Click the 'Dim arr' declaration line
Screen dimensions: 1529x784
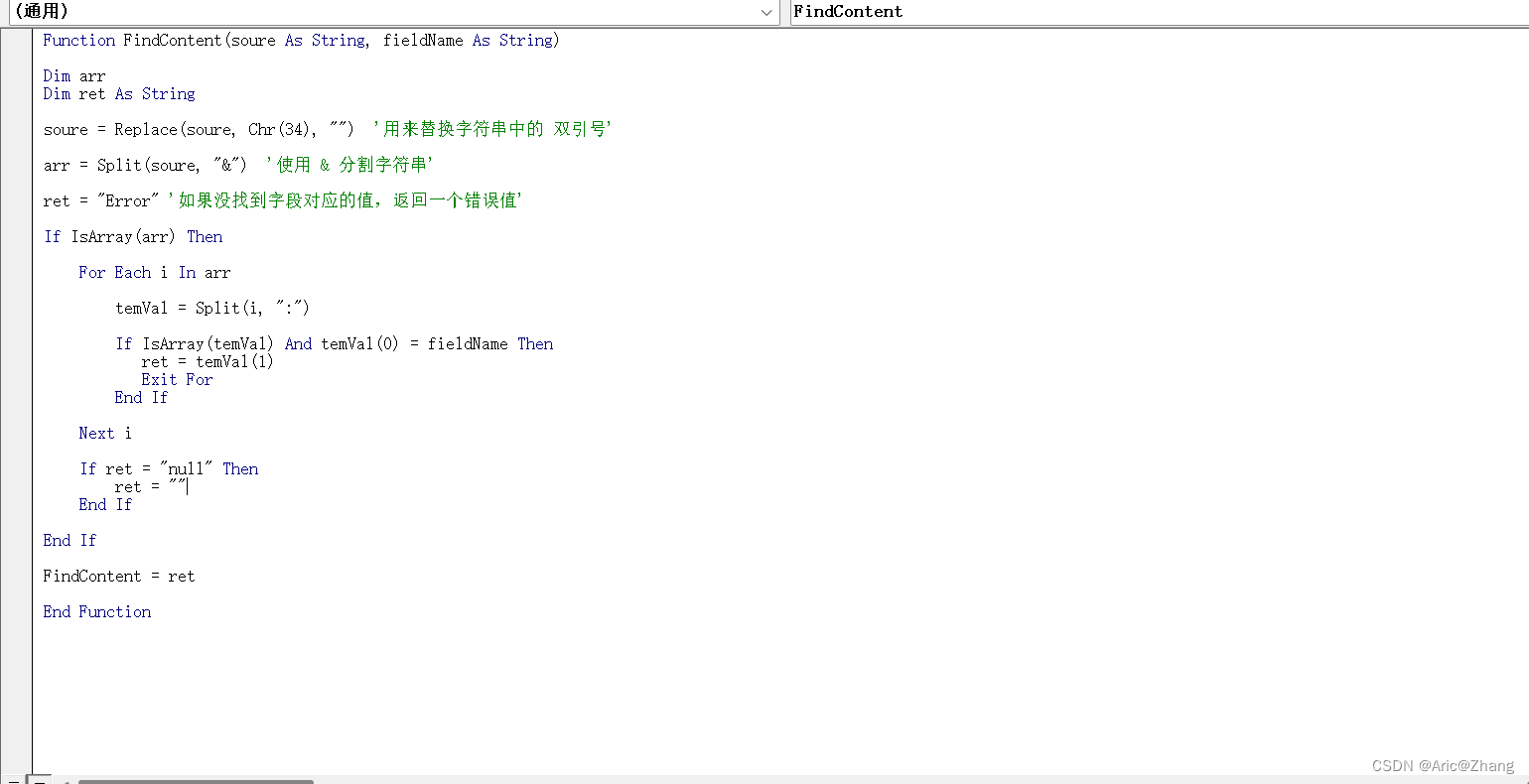[74, 75]
